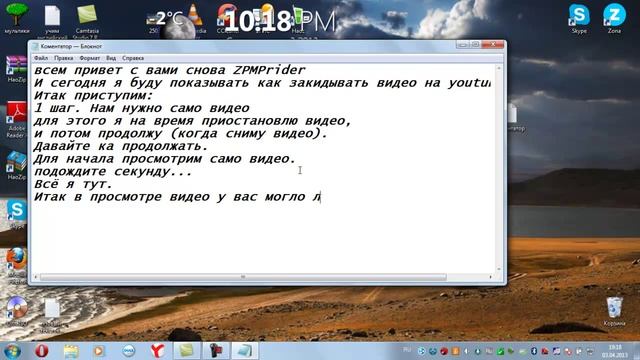Switch to Camtasia Studio in the taskbar
This screenshot has height=360, width=640.
coord(187,351)
